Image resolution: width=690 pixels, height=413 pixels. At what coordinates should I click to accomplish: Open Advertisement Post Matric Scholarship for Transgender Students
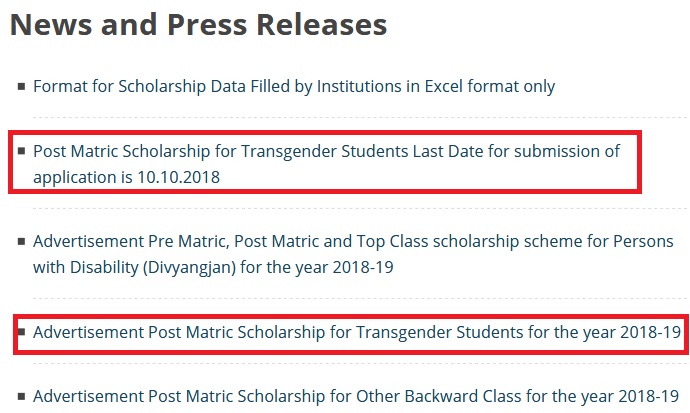click(357, 333)
